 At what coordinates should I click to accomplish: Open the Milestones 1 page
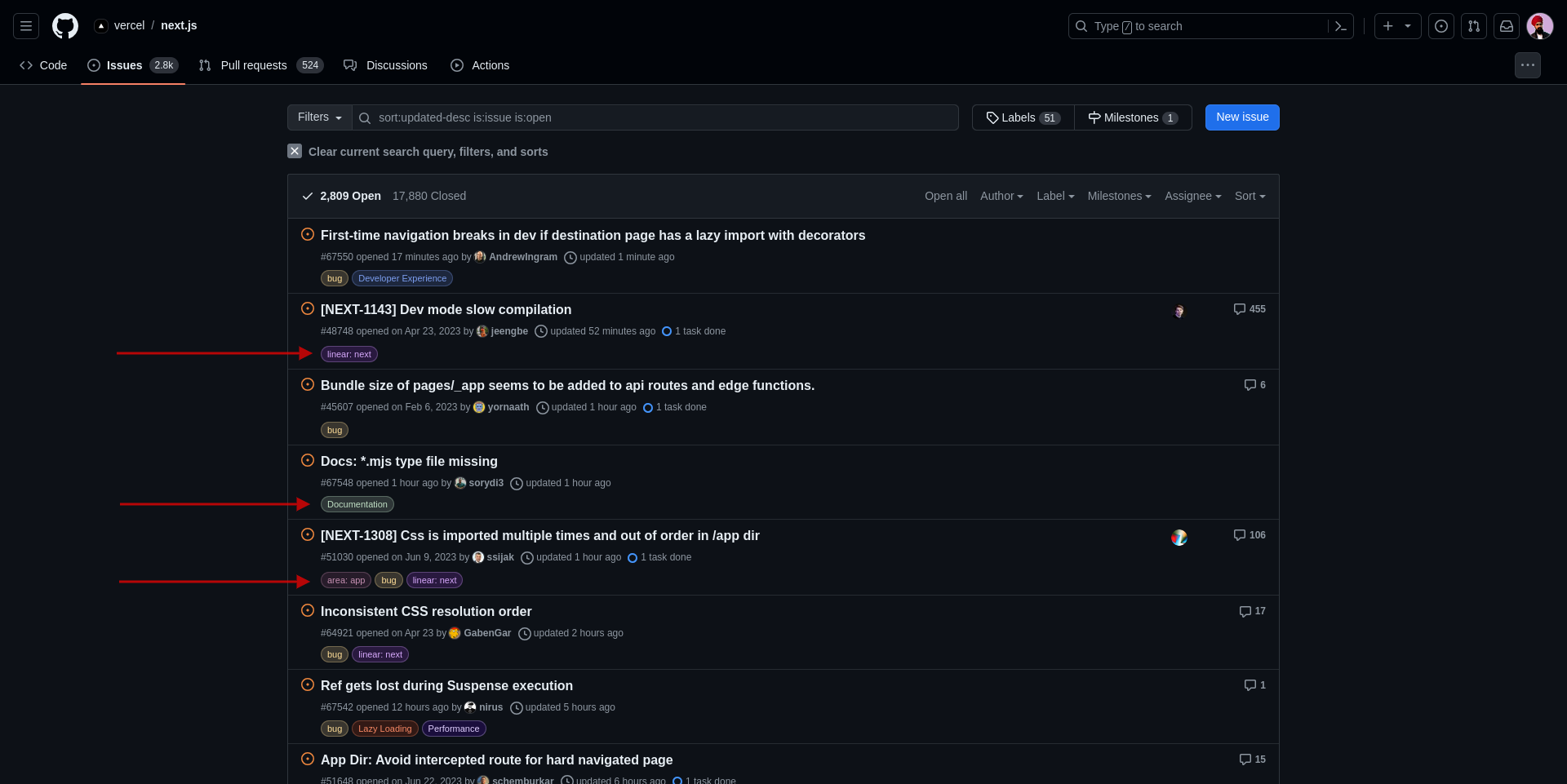[1133, 117]
